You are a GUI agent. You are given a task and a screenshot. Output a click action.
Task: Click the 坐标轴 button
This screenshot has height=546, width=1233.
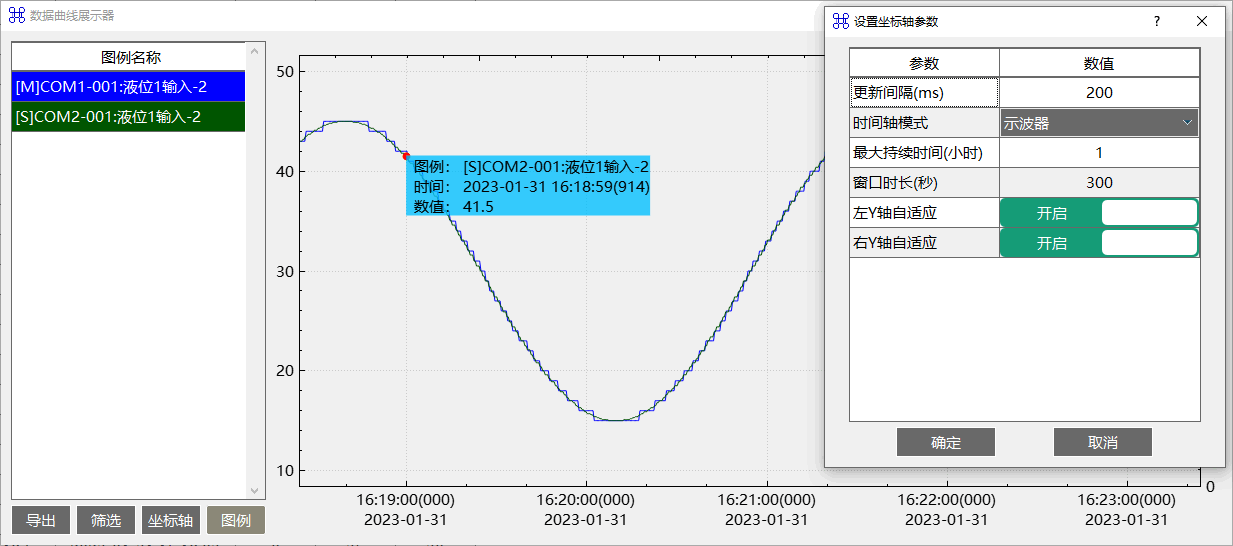click(x=171, y=520)
